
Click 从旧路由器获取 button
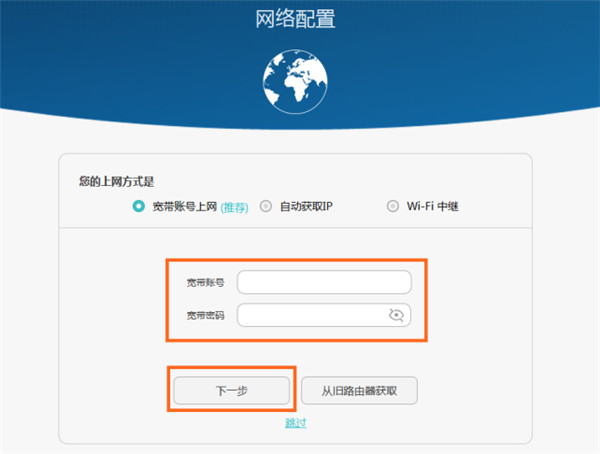click(359, 390)
